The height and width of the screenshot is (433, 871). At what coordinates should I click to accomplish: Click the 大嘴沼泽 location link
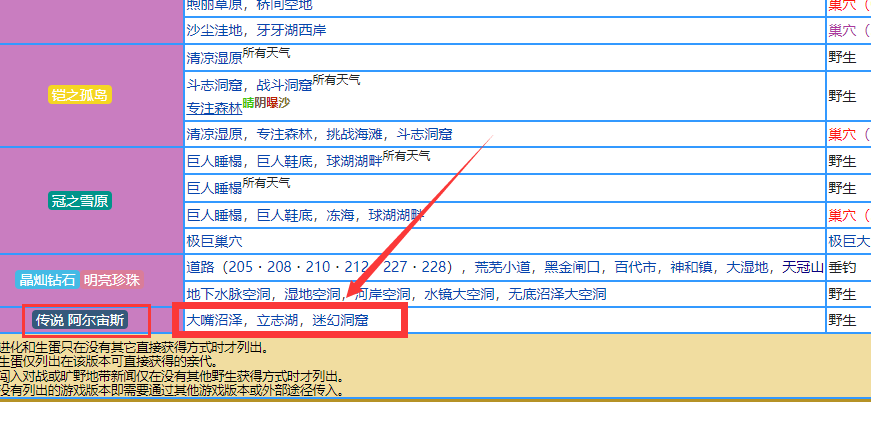[214, 320]
